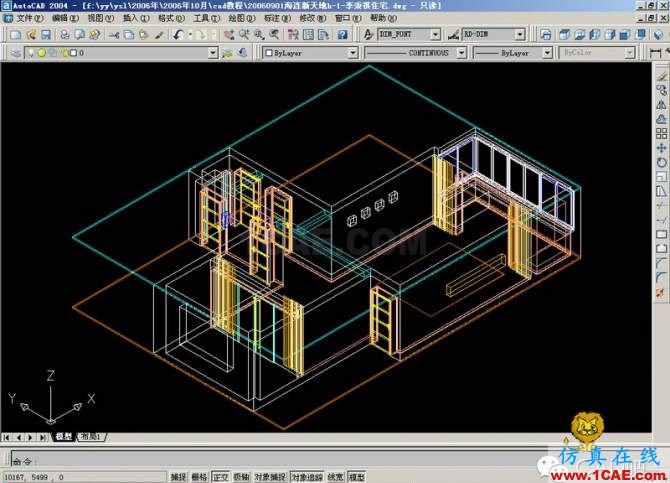
Task: Select the Match Properties brush icon
Action: coord(159,35)
